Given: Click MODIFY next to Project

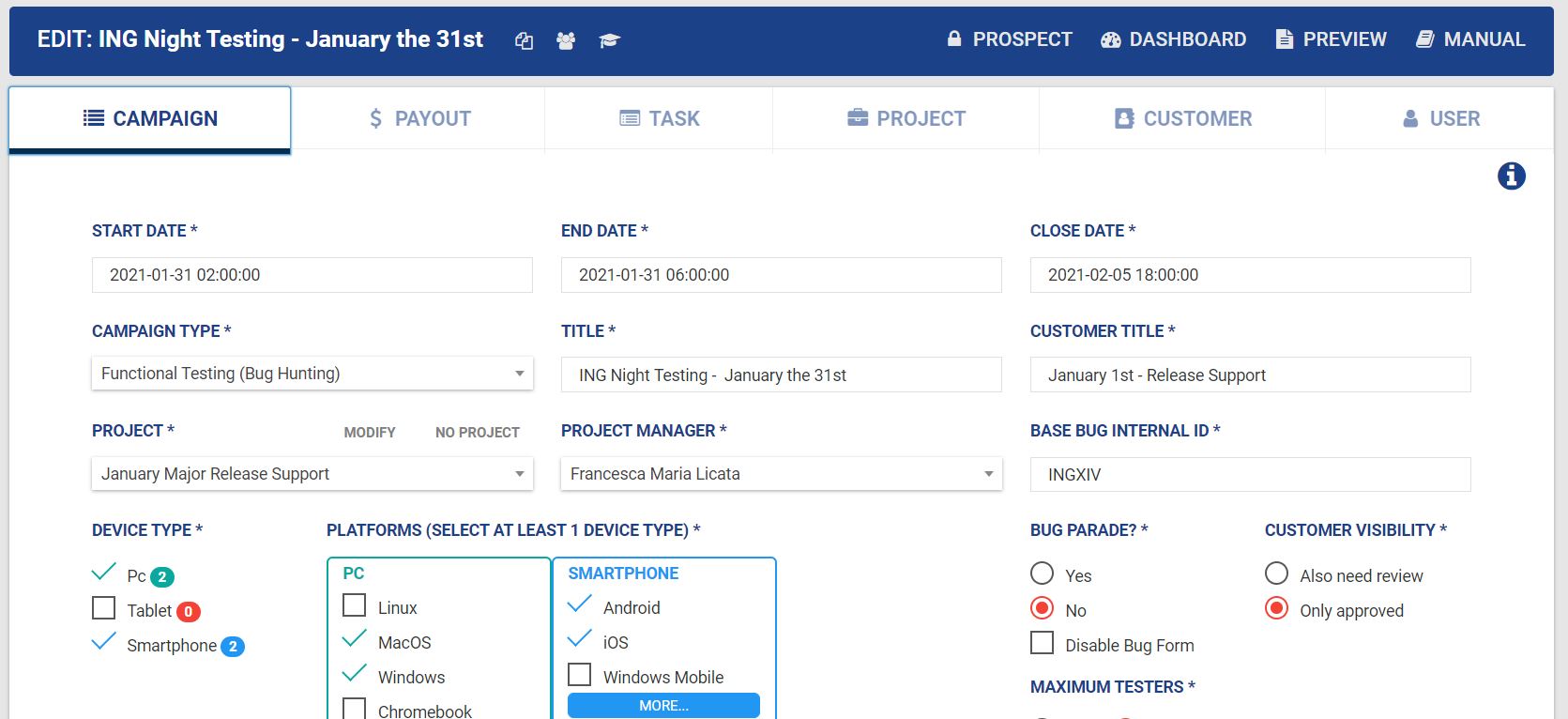Looking at the screenshot, I should [370, 433].
